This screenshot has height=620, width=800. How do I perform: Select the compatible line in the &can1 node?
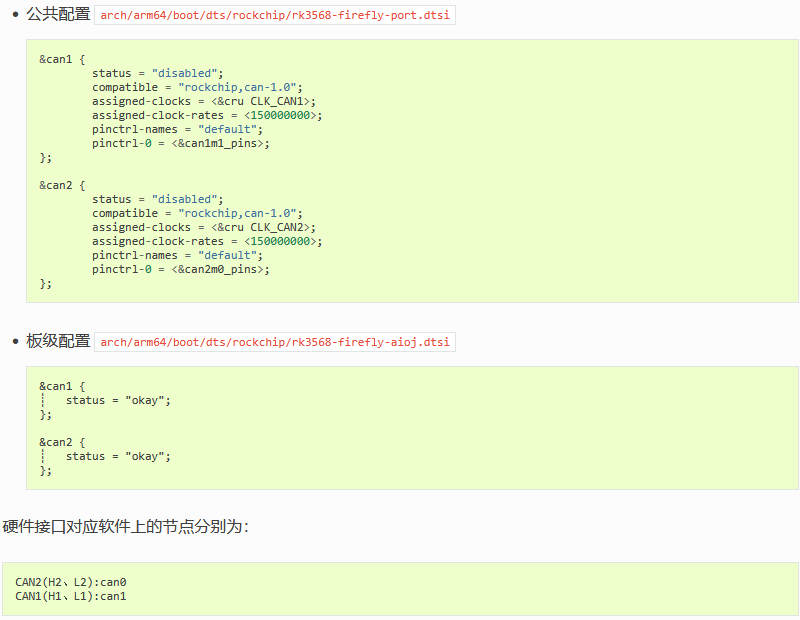[x=197, y=87]
